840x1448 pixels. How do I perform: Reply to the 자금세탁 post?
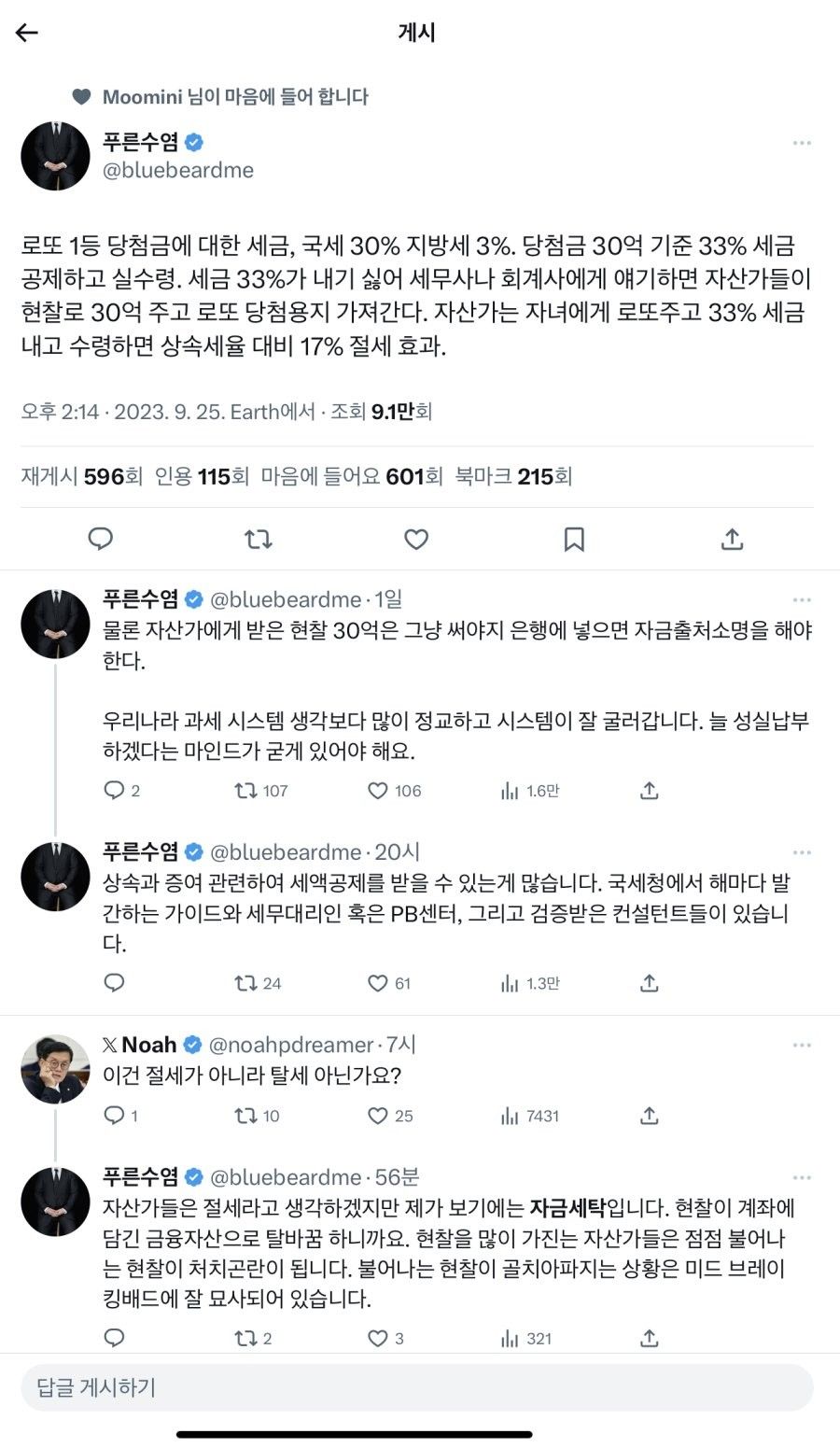click(x=114, y=1338)
